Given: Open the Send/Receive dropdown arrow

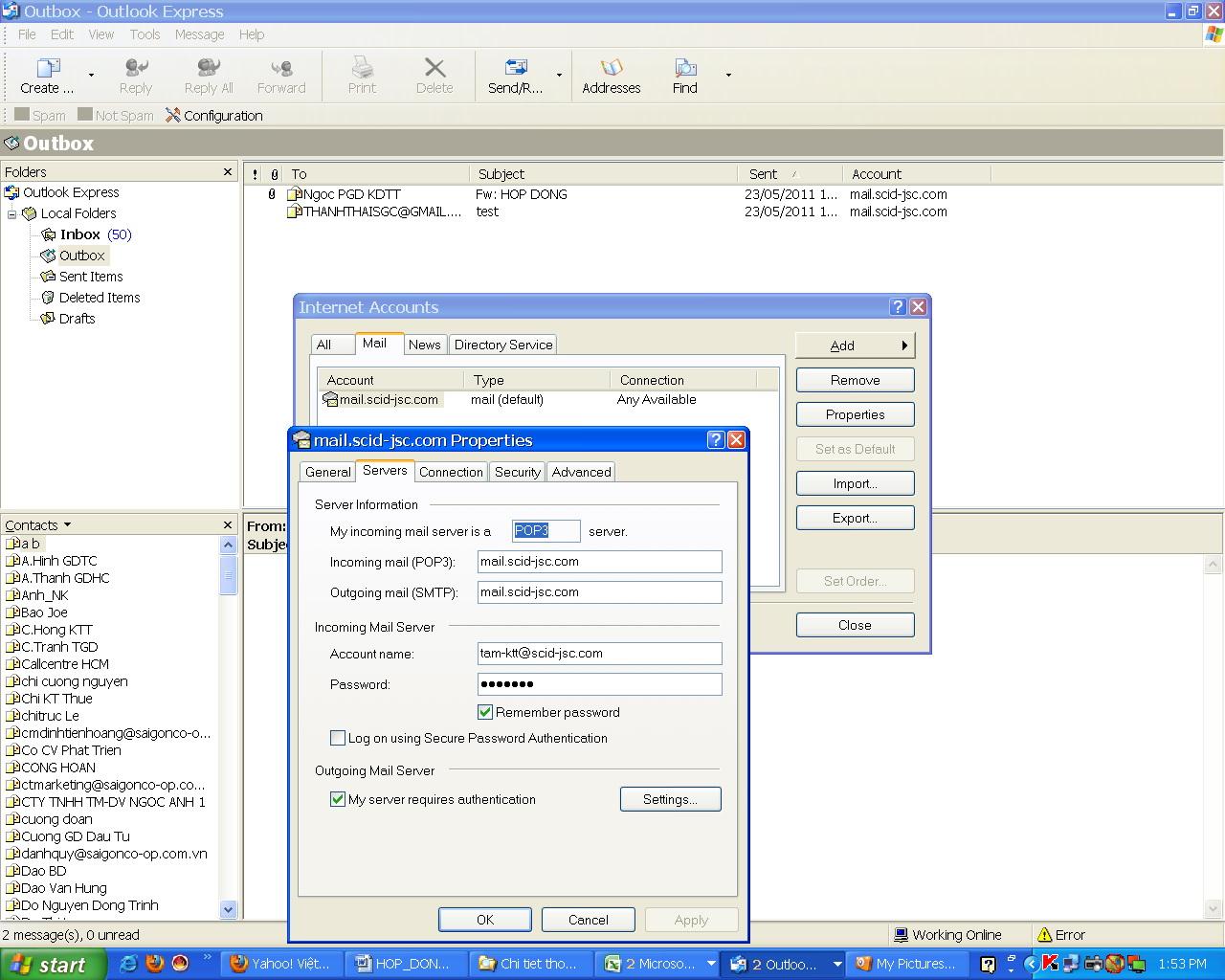Looking at the screenshot, I should click(559, 75).
